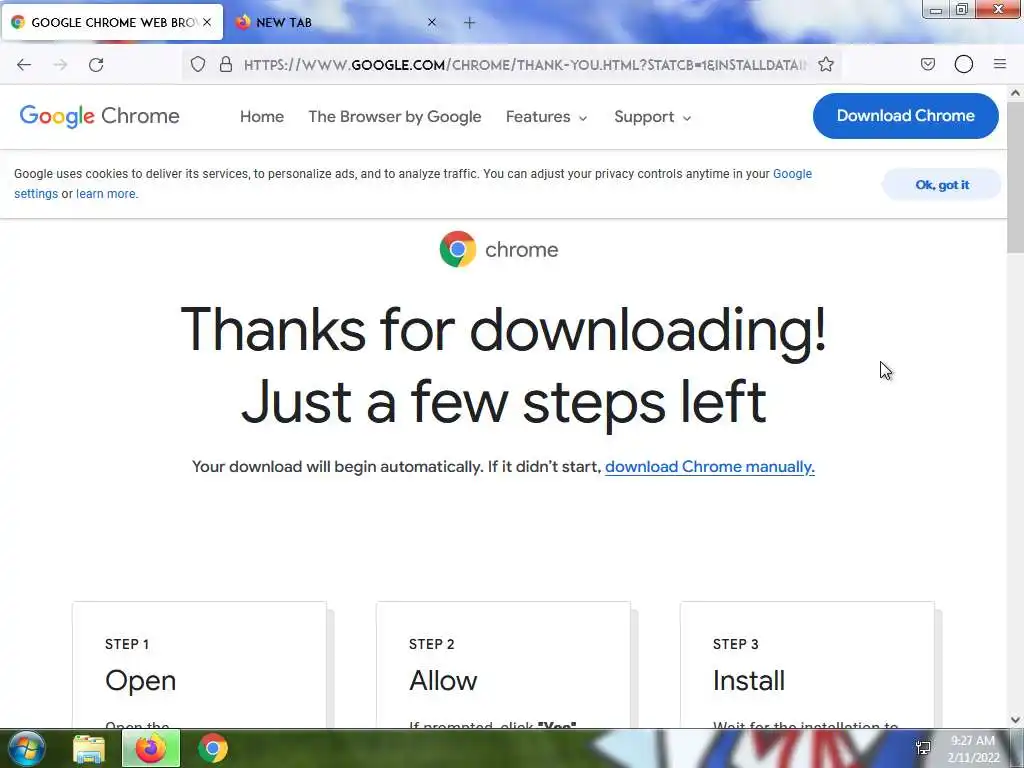Open the Home navigation link
Image resolution: width=1024 pixels, height=768 pixels.
262,117
